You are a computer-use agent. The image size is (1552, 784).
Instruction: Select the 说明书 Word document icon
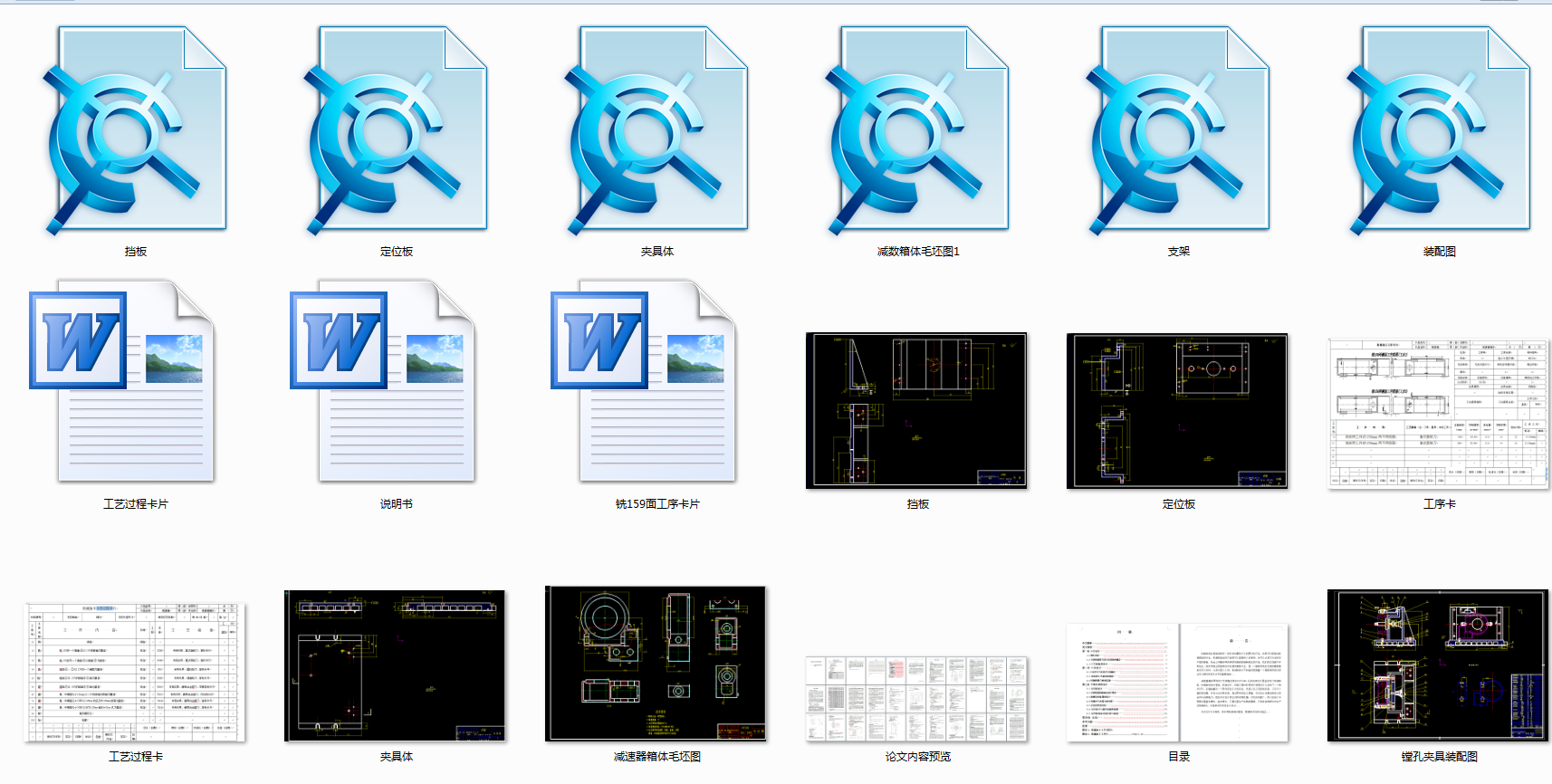click(383, 380)
